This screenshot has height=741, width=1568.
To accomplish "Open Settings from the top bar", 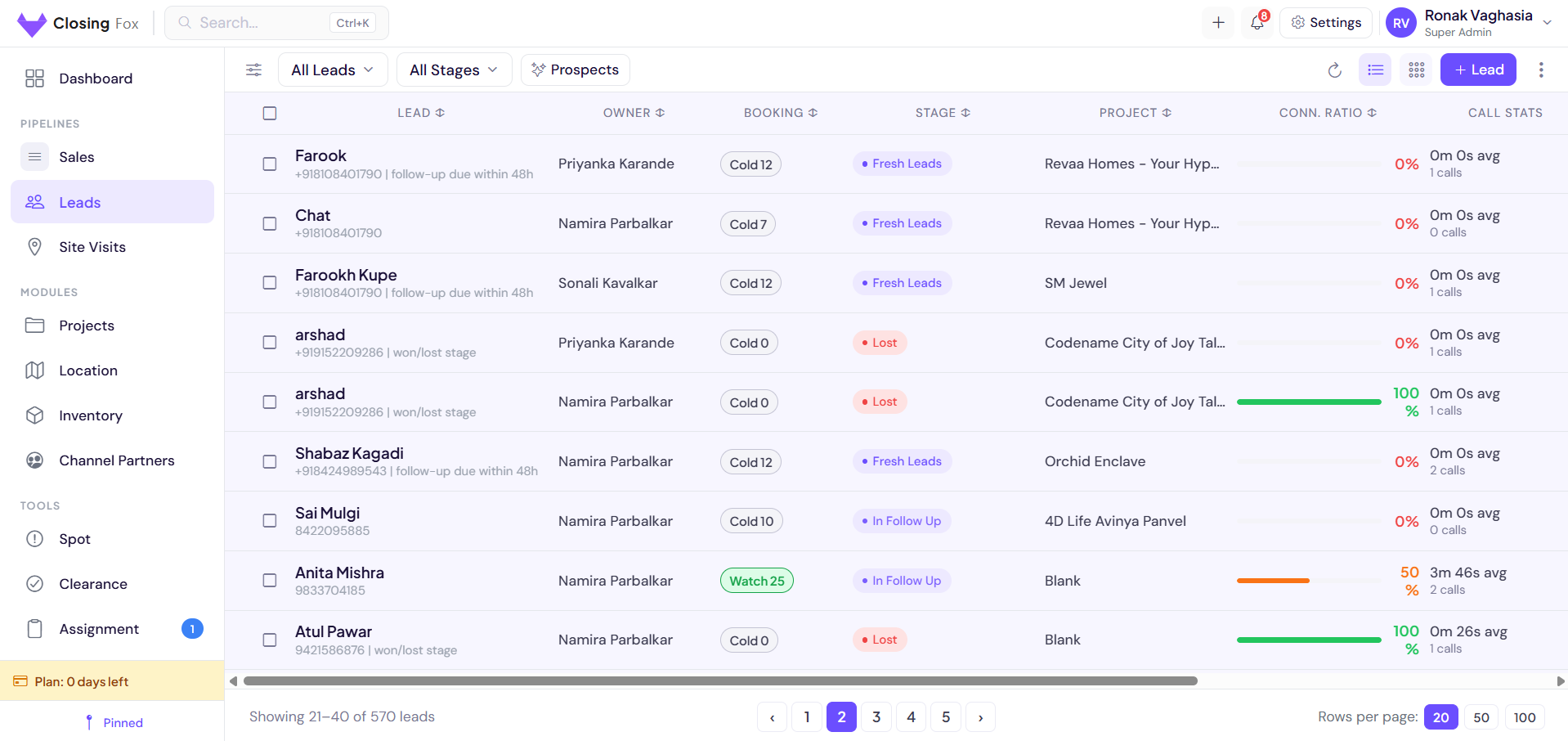I will (x=1326, y=22).
